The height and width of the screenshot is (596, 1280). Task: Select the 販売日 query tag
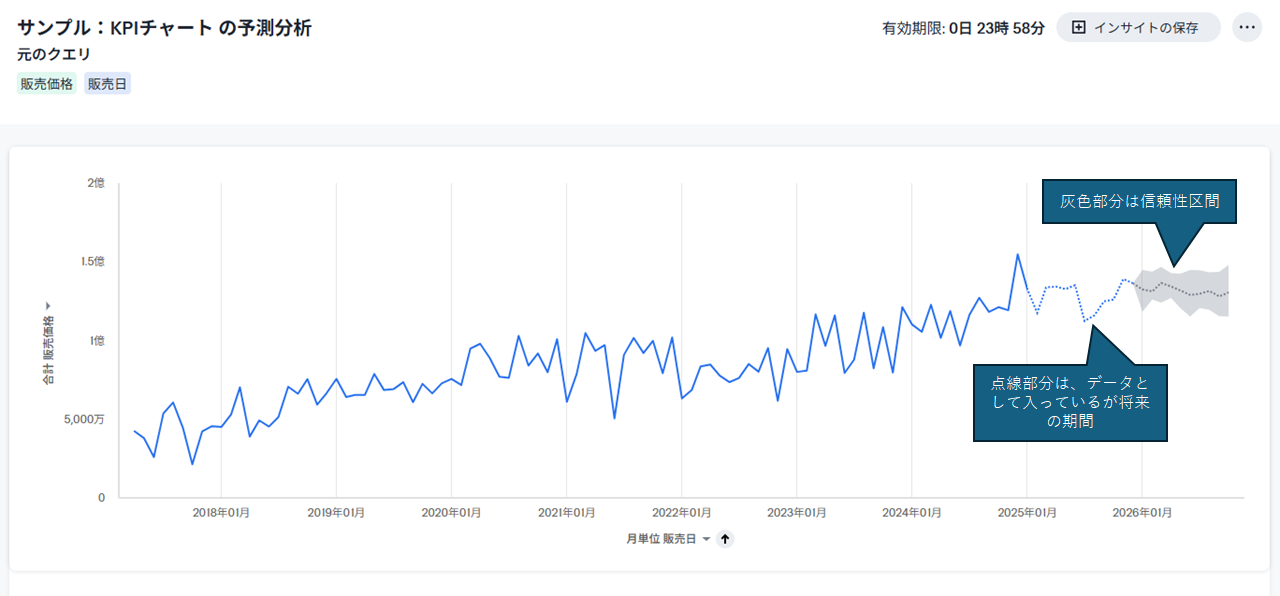[107, 84]
